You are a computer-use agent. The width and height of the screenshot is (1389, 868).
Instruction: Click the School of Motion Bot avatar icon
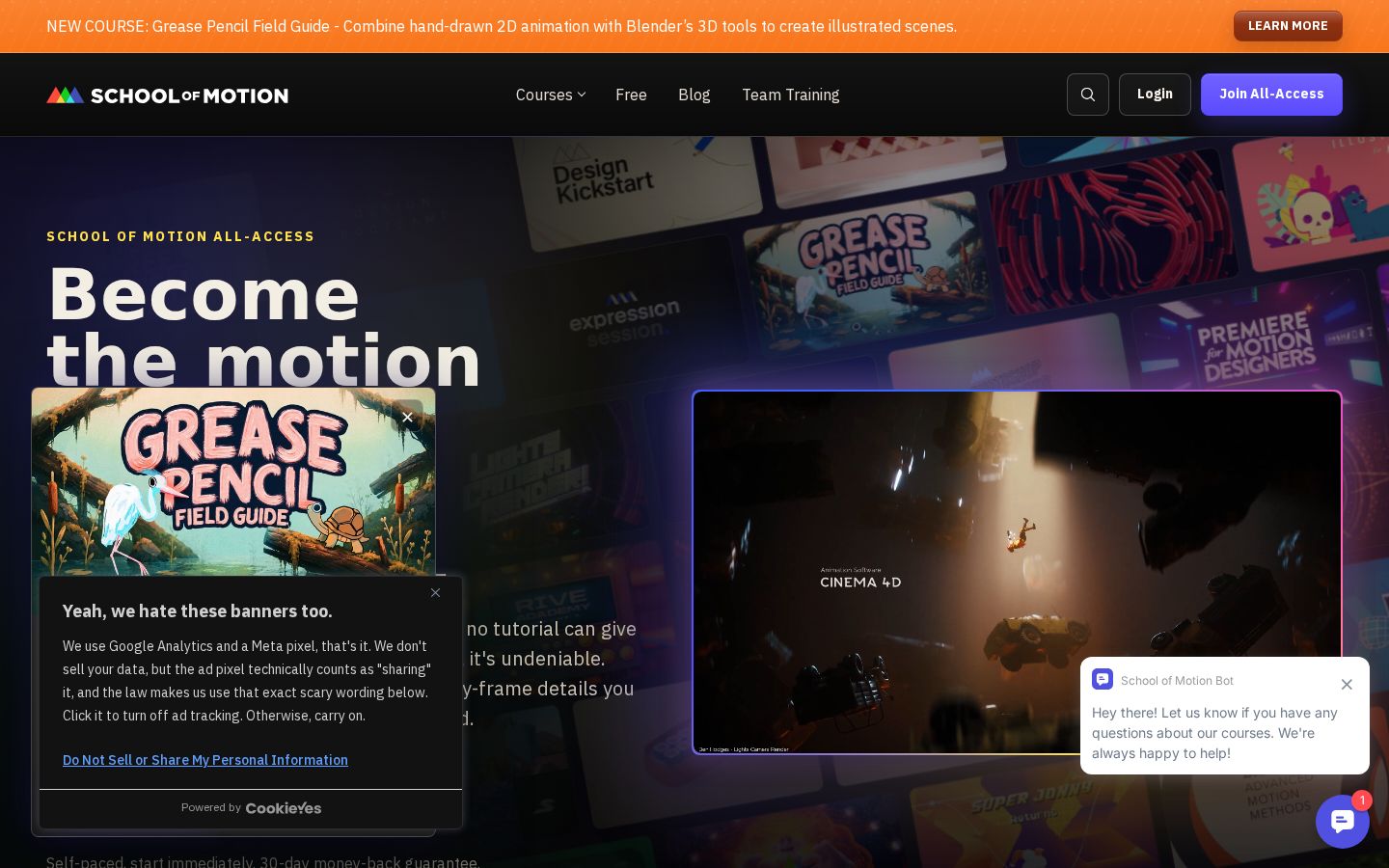1103,679
